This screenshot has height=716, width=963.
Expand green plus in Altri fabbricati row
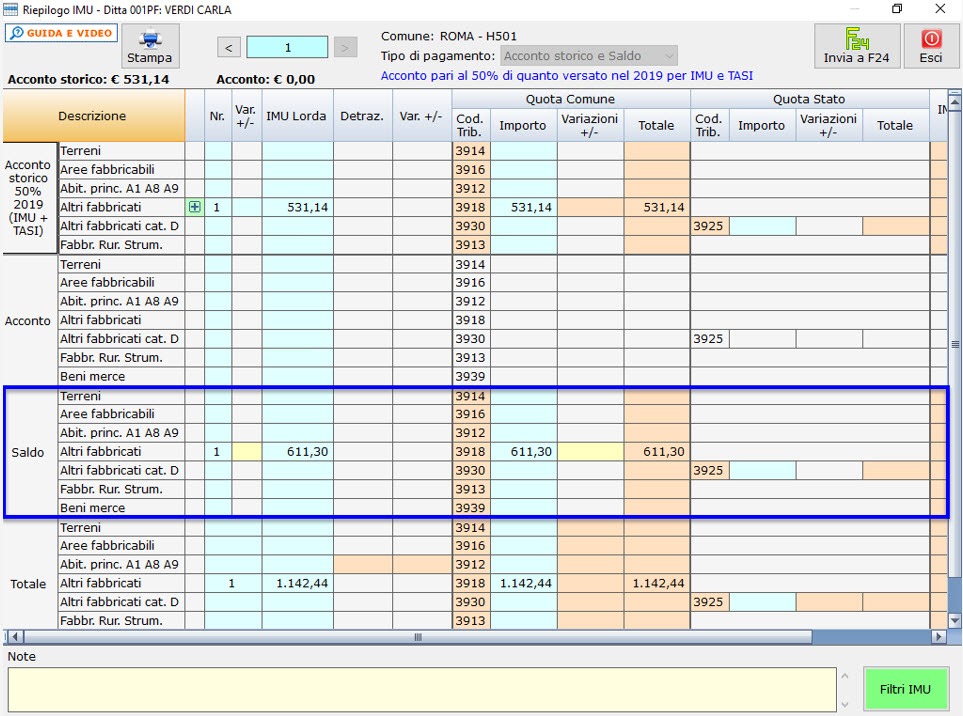point(195,207)
